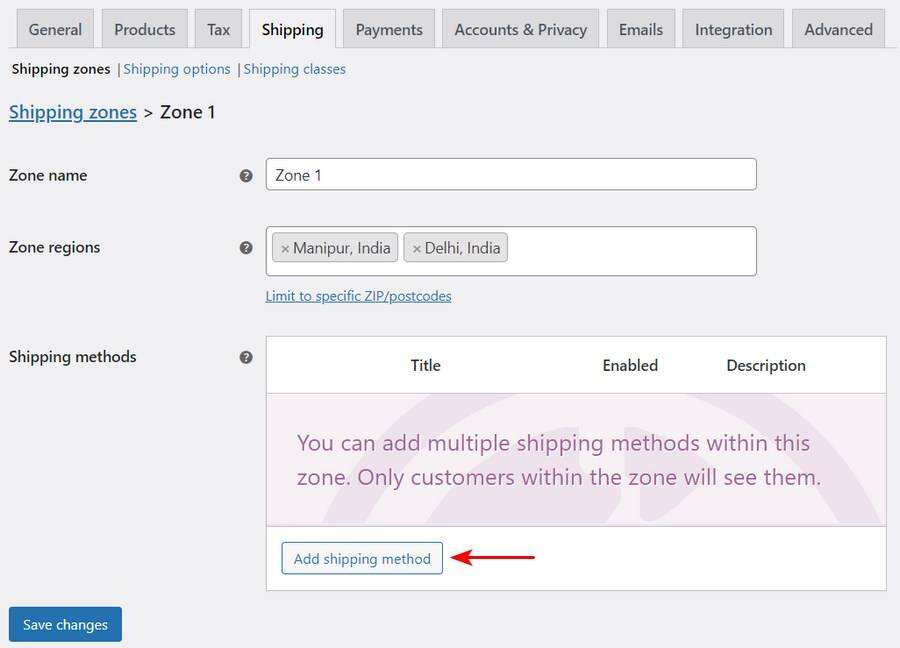Viewport: 900px width, 648px height.
Task: Go to Shipping classes sub-section
Action: click(295, 69)
